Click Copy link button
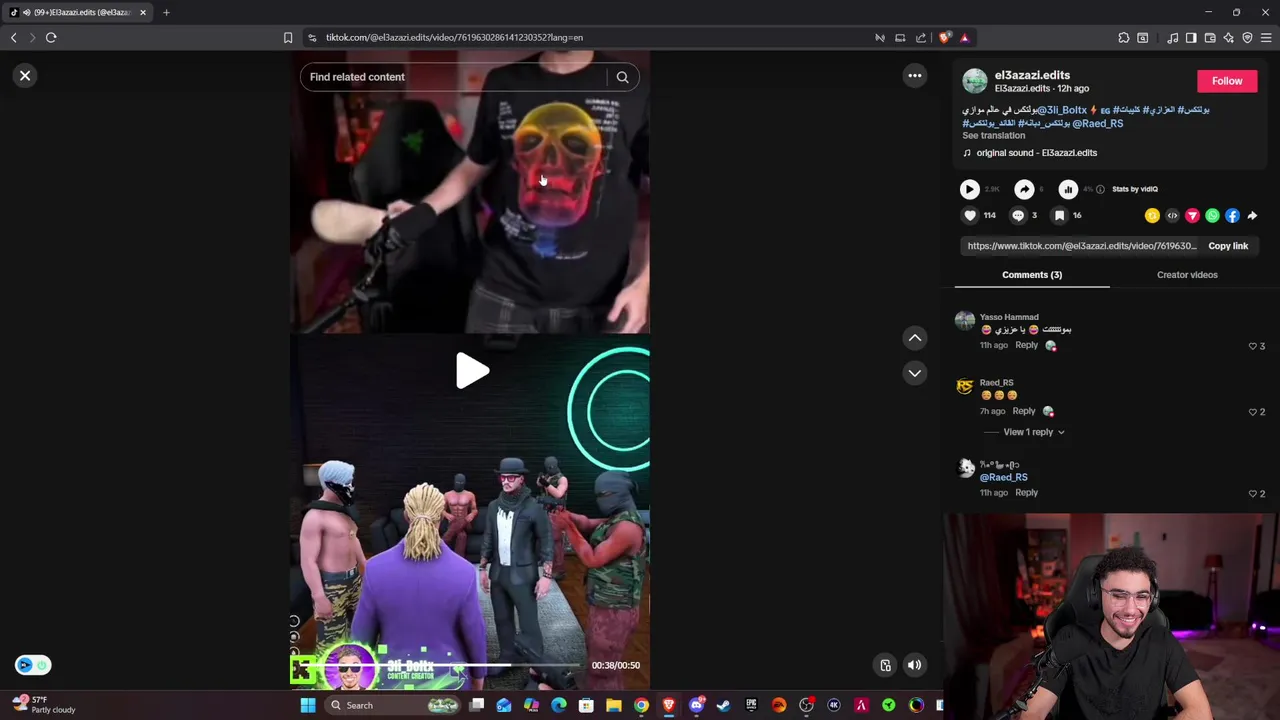Image resolution: width=1280 pixels, height=720 pixels. pos(1228,246)
